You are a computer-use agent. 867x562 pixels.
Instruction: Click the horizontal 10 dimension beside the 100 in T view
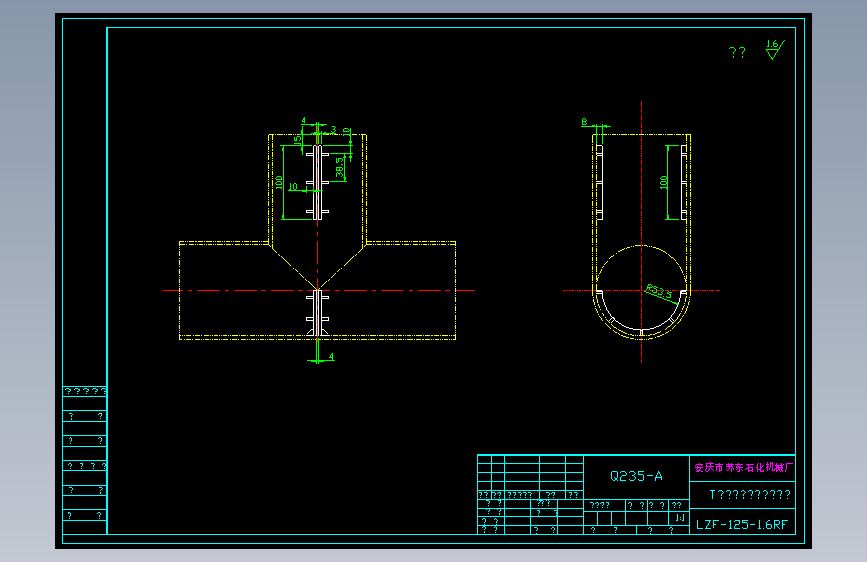tap(293, 186)
